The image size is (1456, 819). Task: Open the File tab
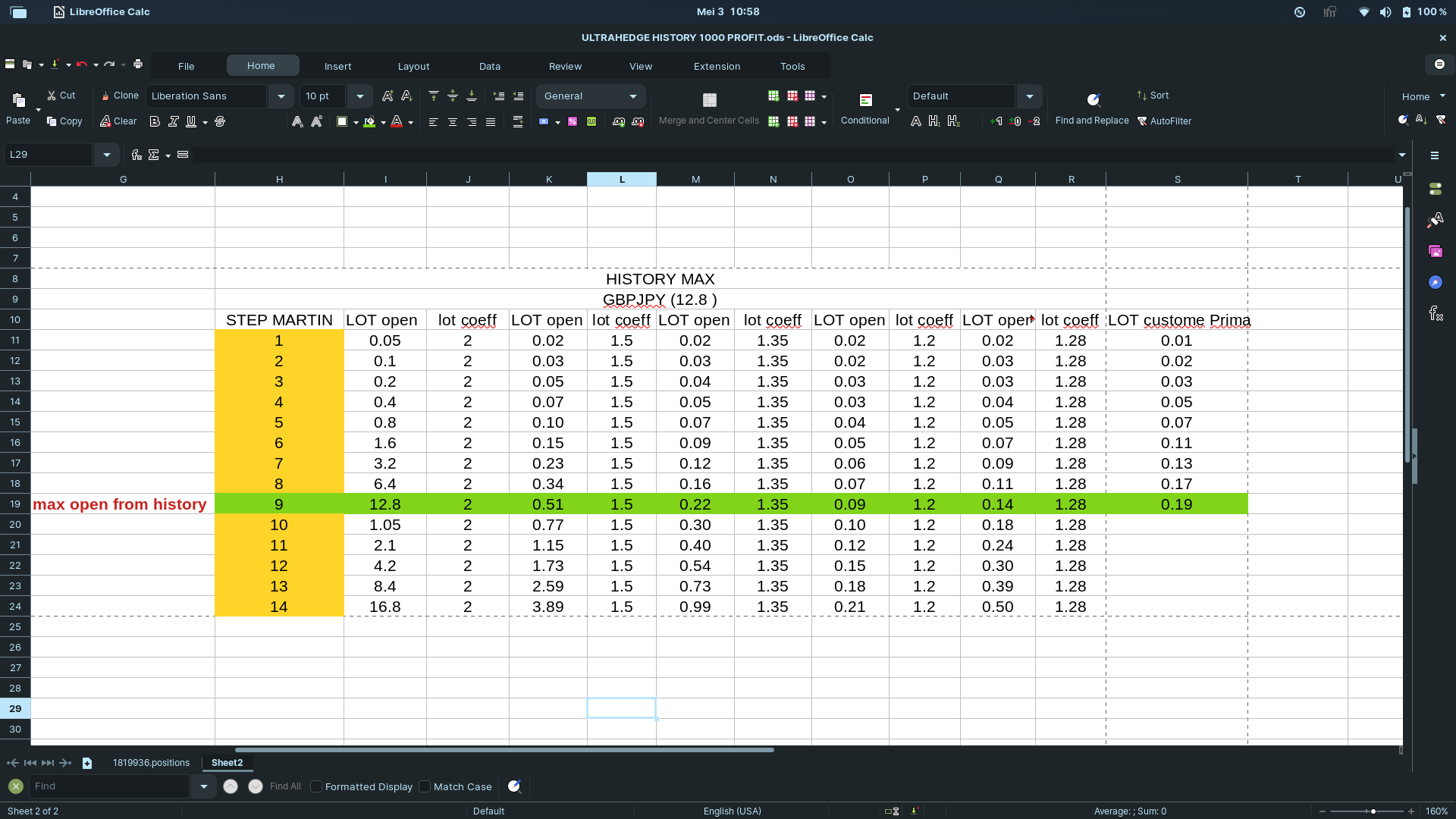187,66
